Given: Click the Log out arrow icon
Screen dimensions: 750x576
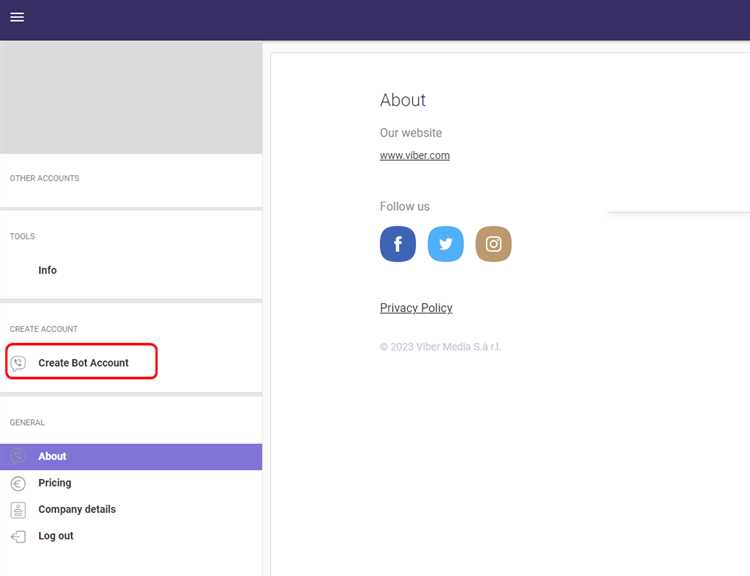Looking at the screenshot, I should (x=18, y=536).
